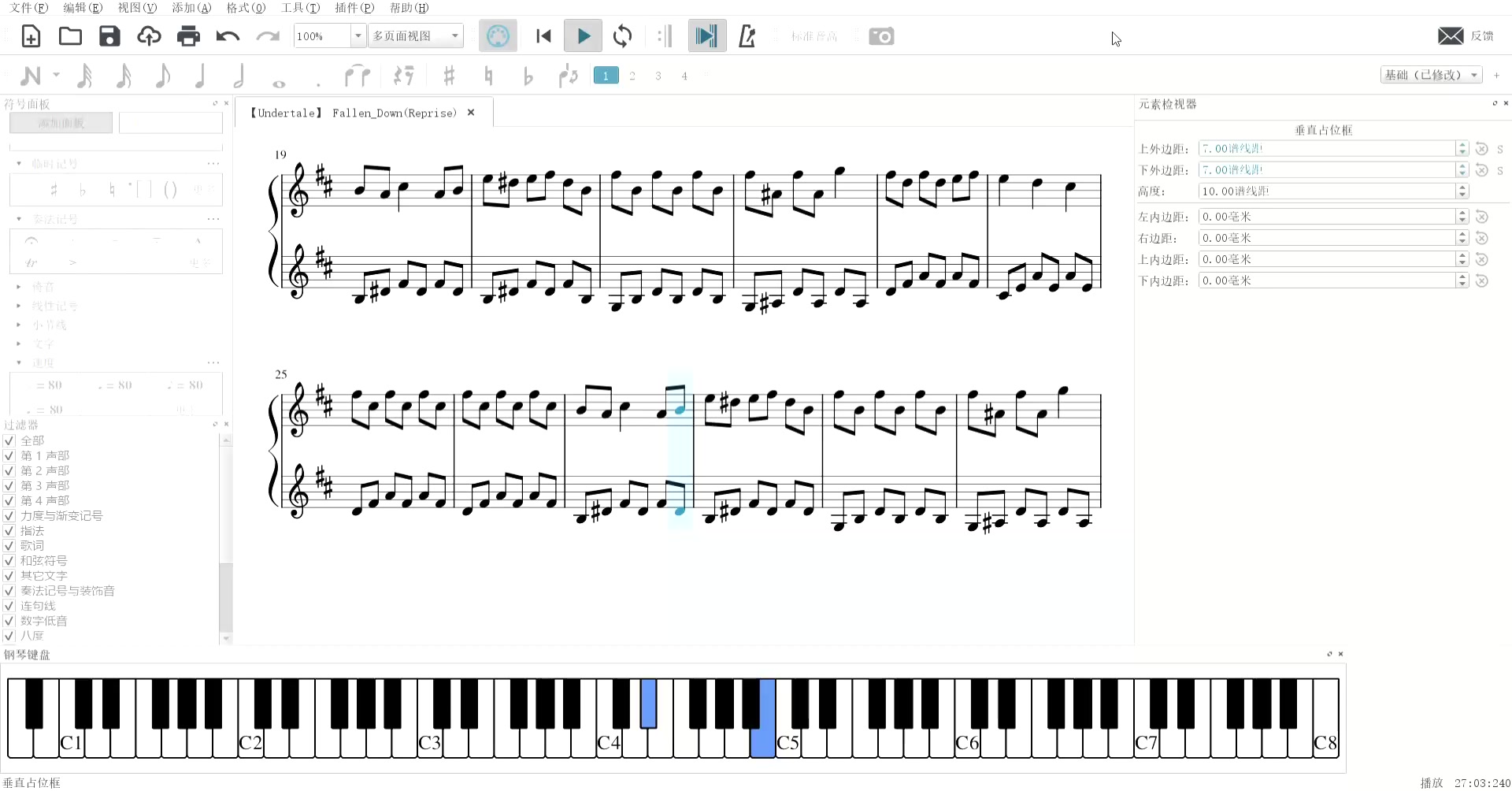Toggle MIDI input button
This screenshot has width=1512, height=791.
[x=498, y=36]
